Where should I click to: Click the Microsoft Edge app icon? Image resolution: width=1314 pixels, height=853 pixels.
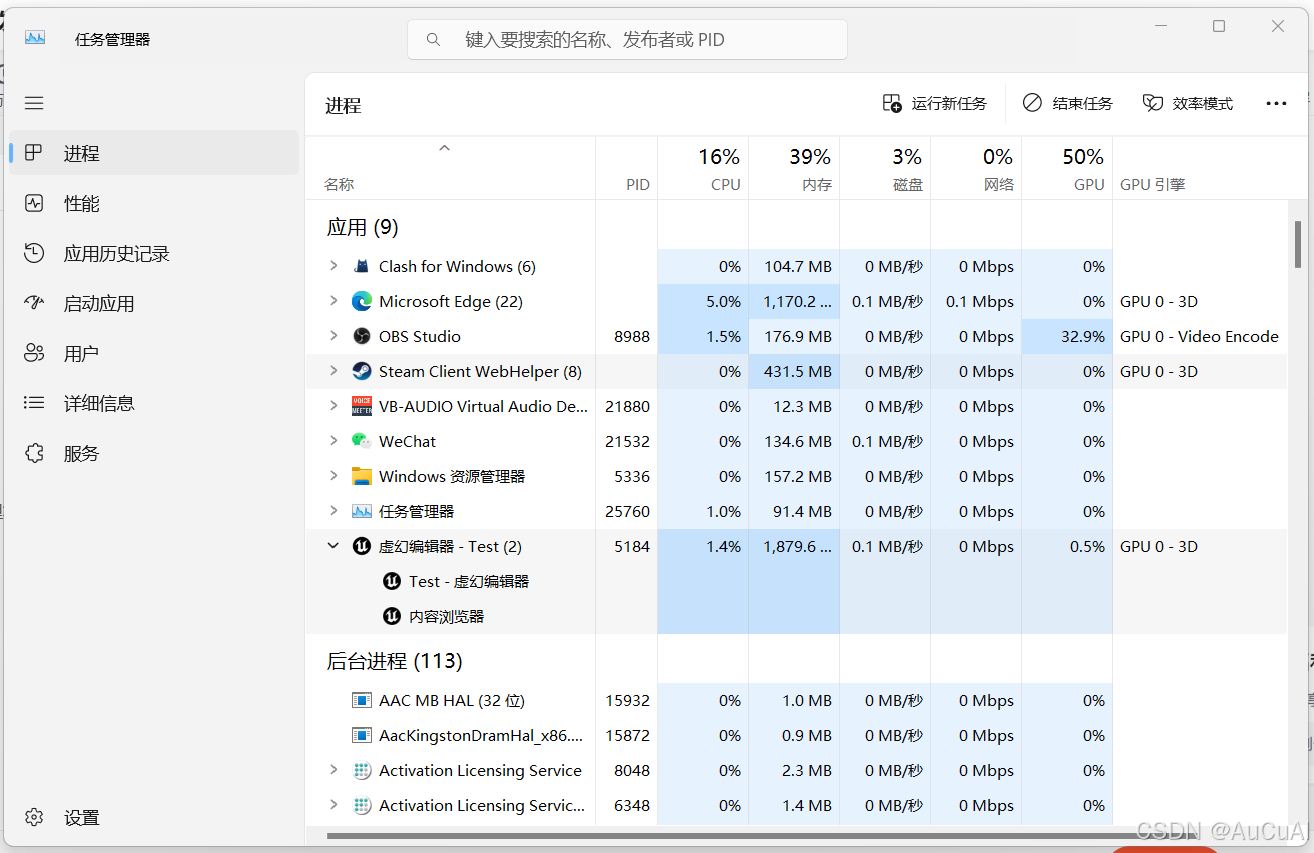[x=362, y=301]
